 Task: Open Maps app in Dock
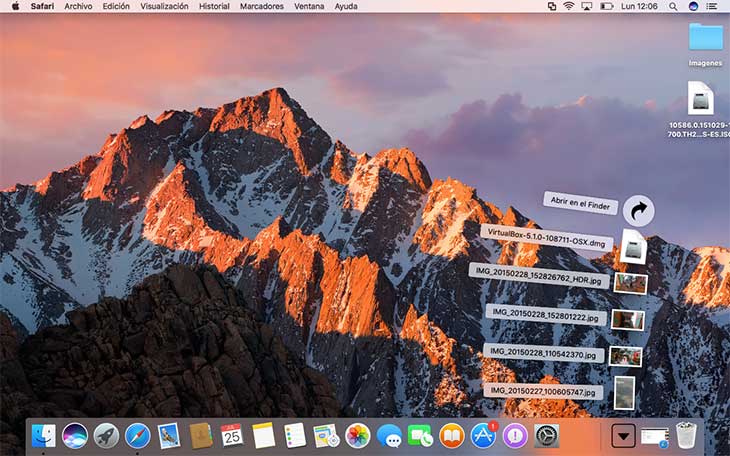[x=326, y=436]
